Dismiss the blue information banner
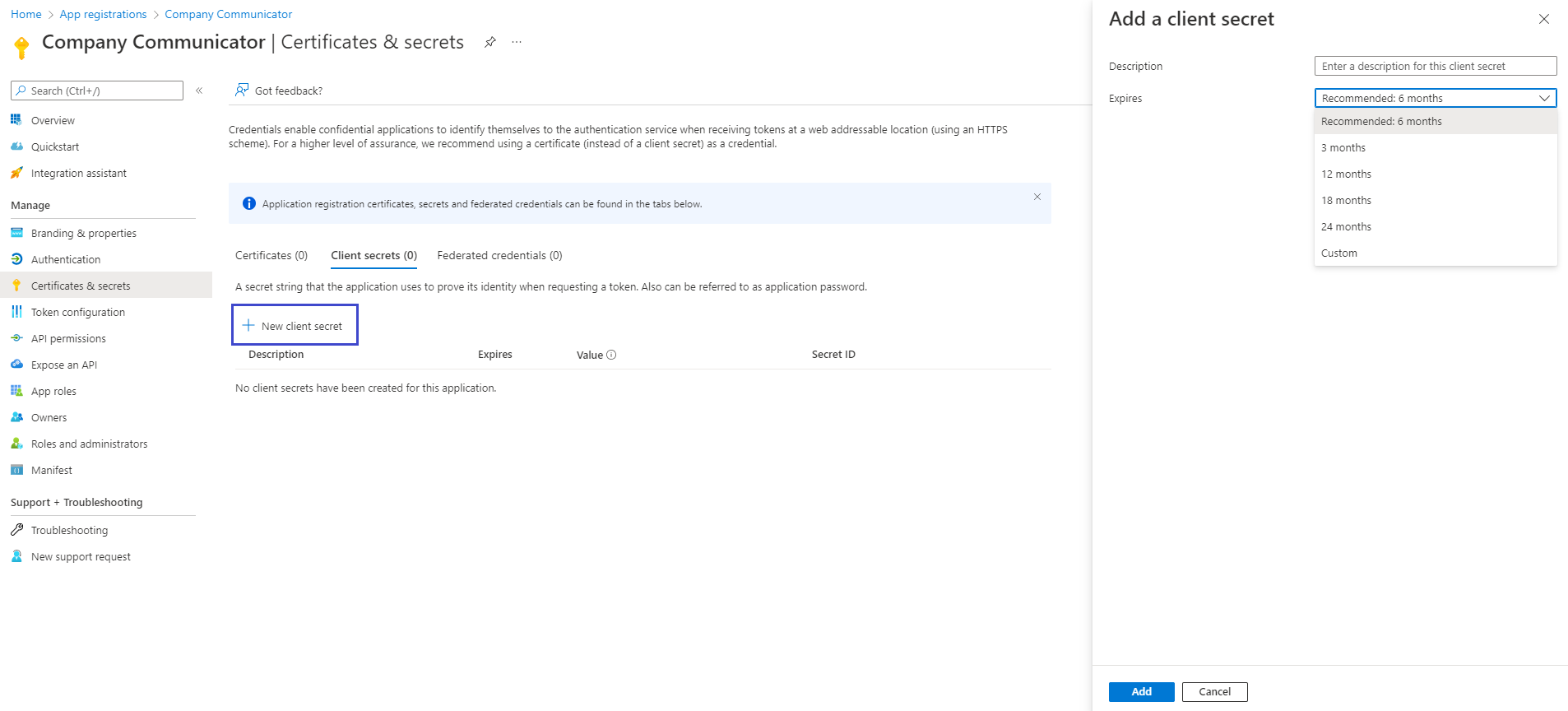The image size is (1568, 711). click(x=1037, y=197)
